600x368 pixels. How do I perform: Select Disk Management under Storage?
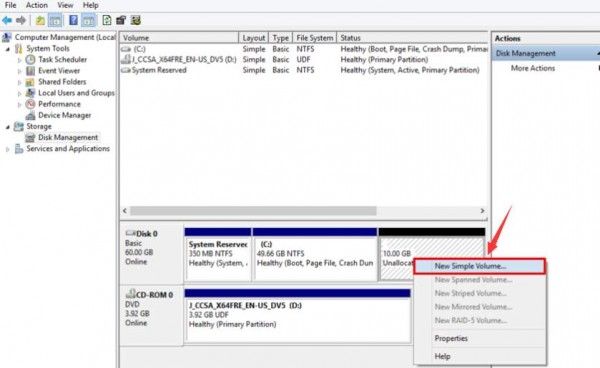click(x=68, y=137)
